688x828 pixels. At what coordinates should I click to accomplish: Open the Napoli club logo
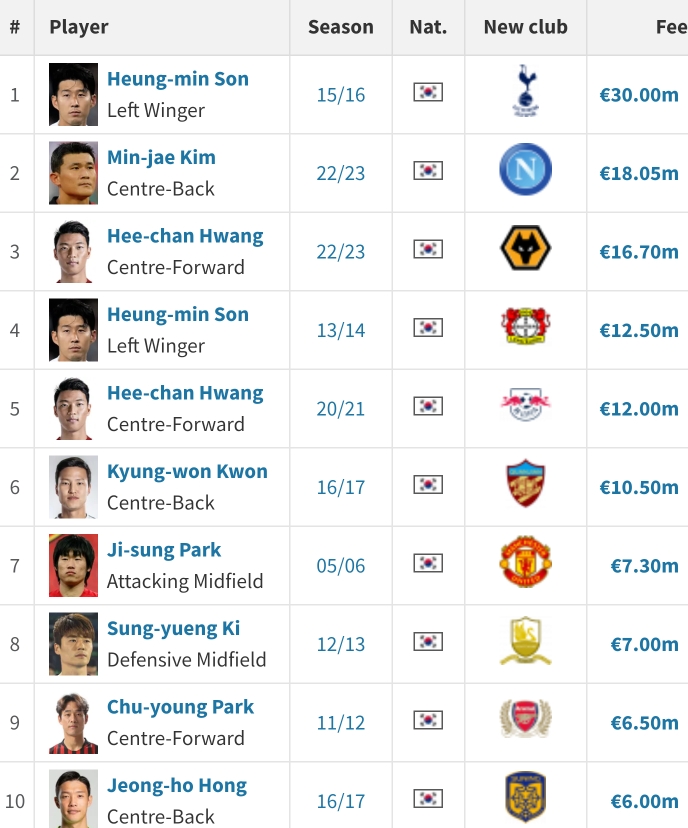(x=525, y=170)
